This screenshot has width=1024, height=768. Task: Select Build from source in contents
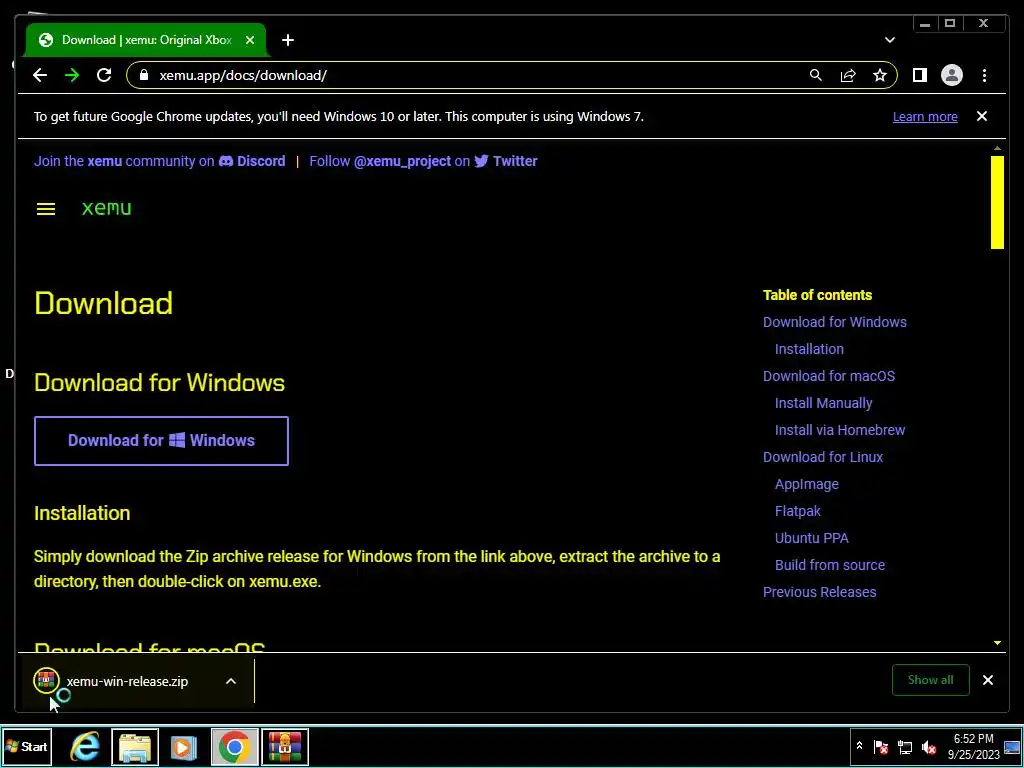(830, 565)
